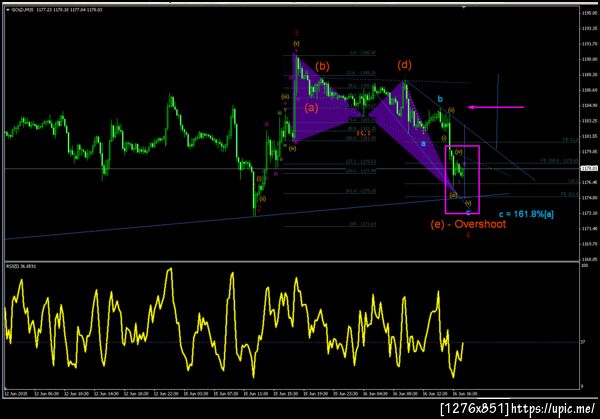600x419 pixels.
Task: Select the pink "(a)" wave label
Action: click(311, 108)
